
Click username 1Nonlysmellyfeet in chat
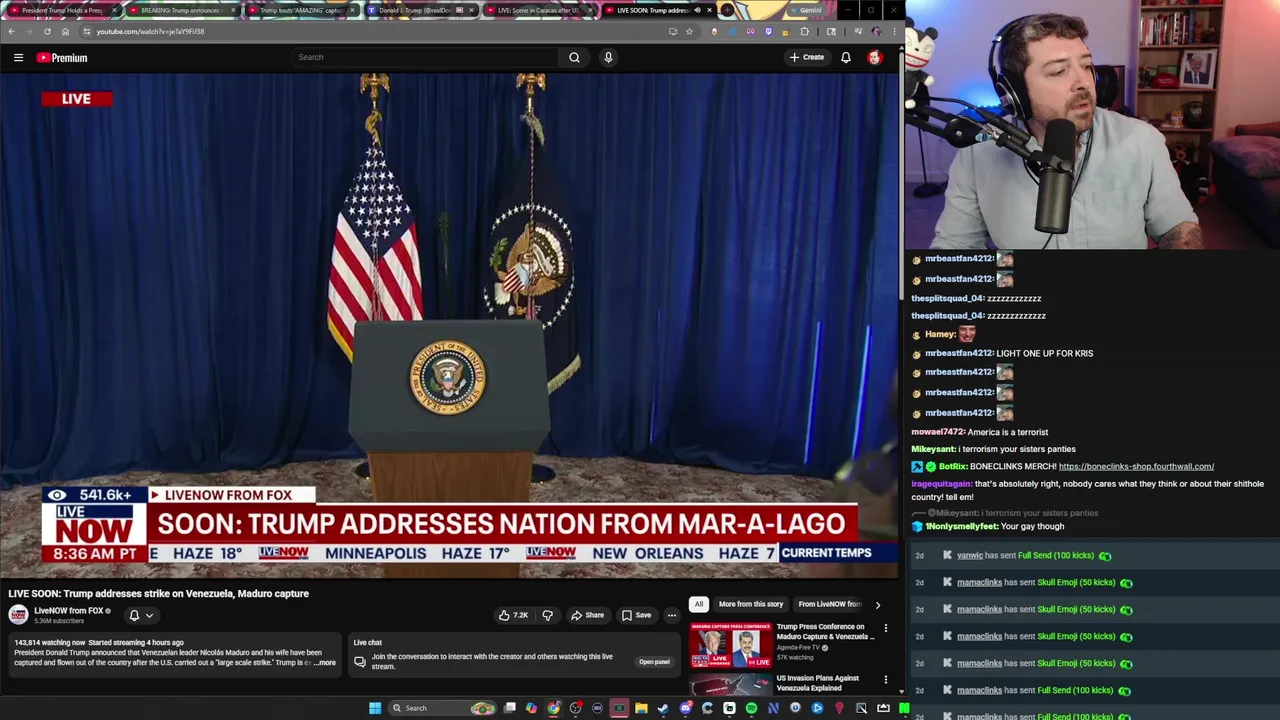961,526
